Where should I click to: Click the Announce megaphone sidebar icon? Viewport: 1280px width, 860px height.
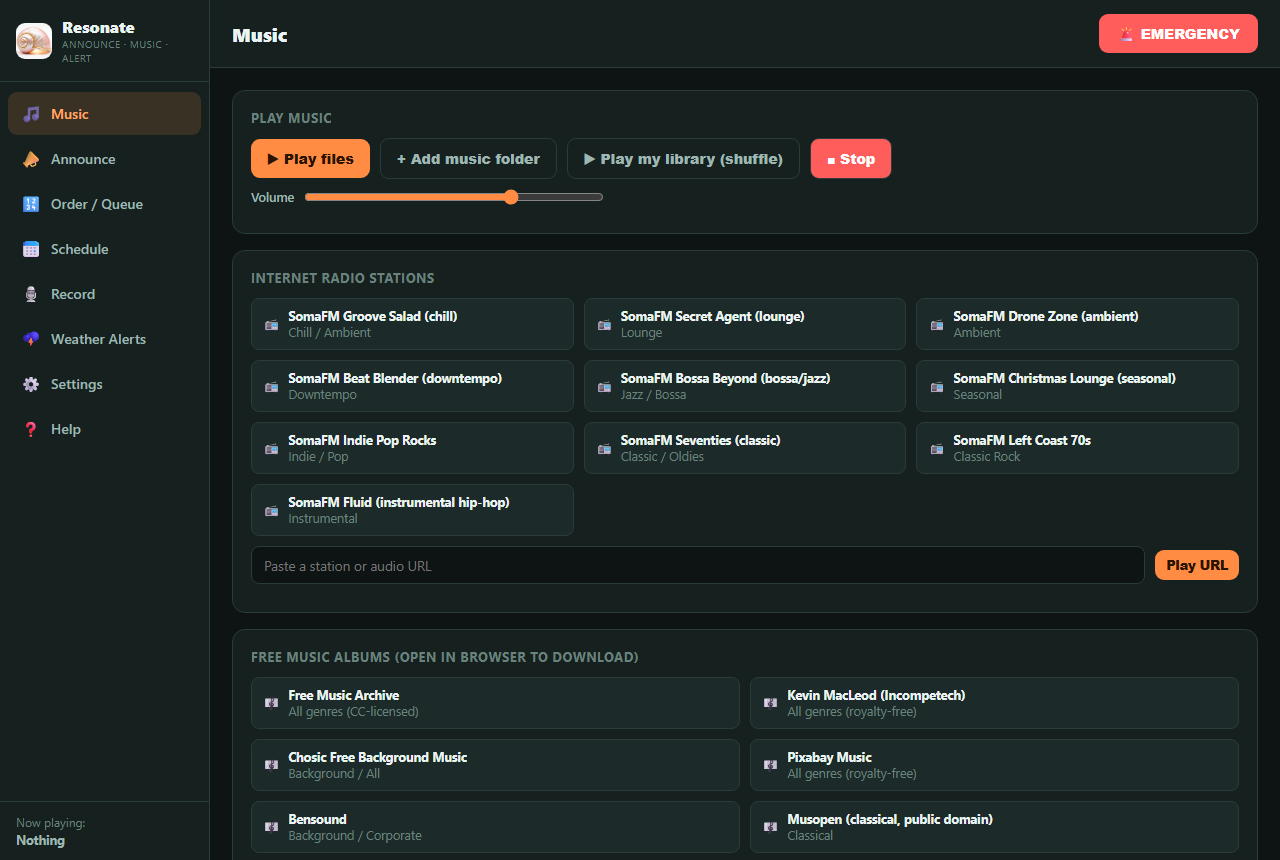coord(32,159)
